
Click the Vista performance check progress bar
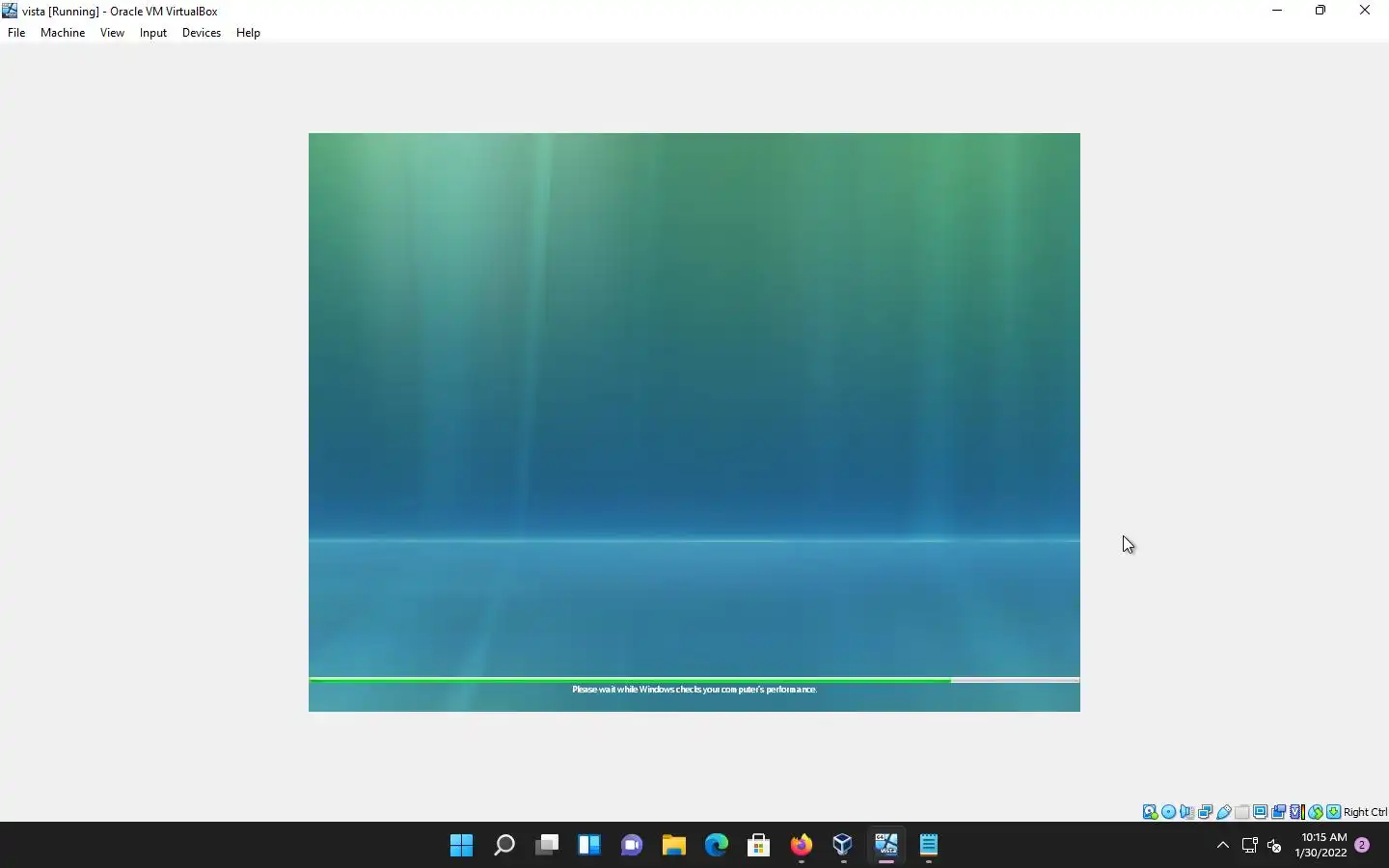tap(694, 680)
